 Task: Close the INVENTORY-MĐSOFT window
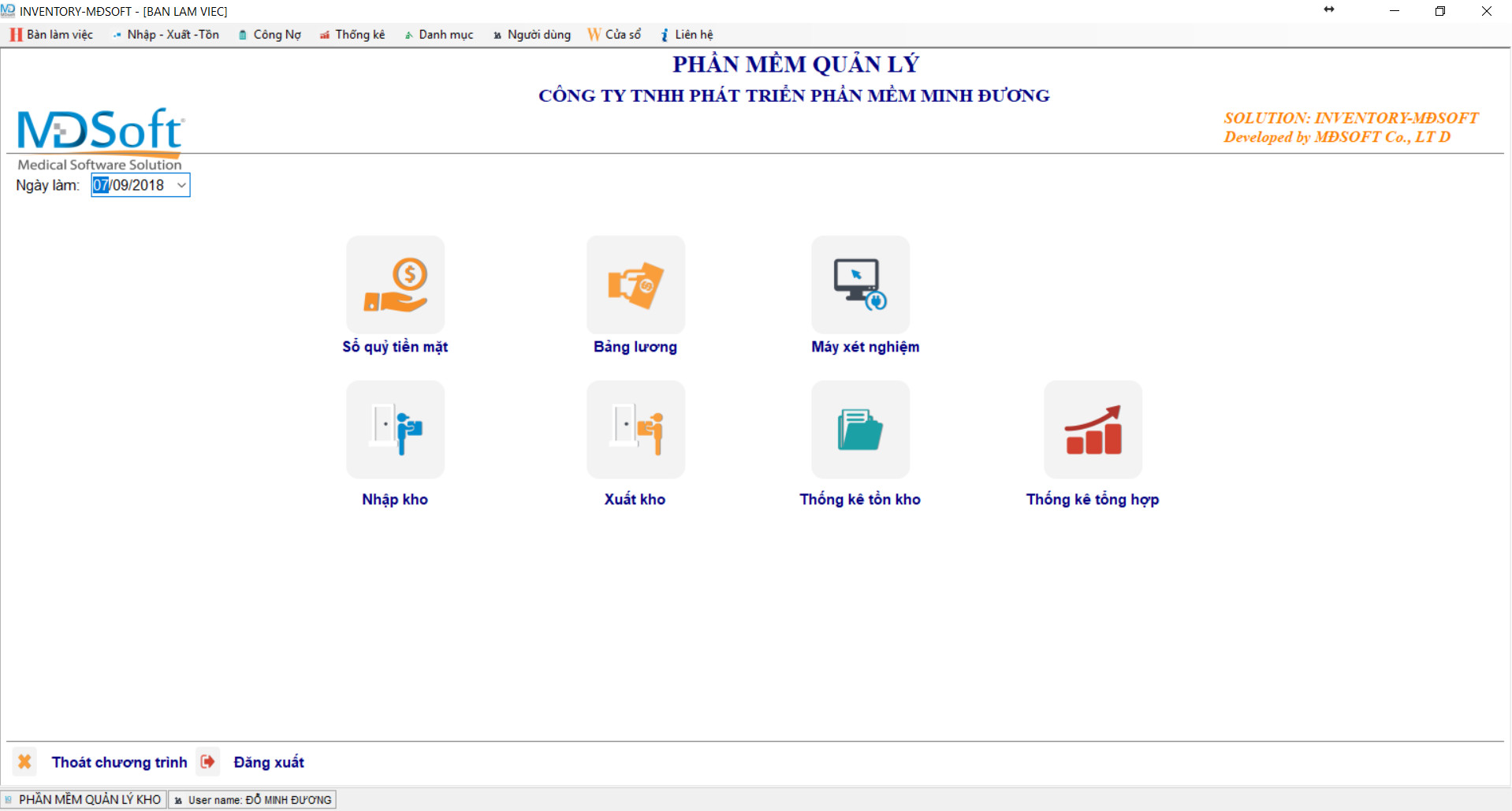point(1487,11)
